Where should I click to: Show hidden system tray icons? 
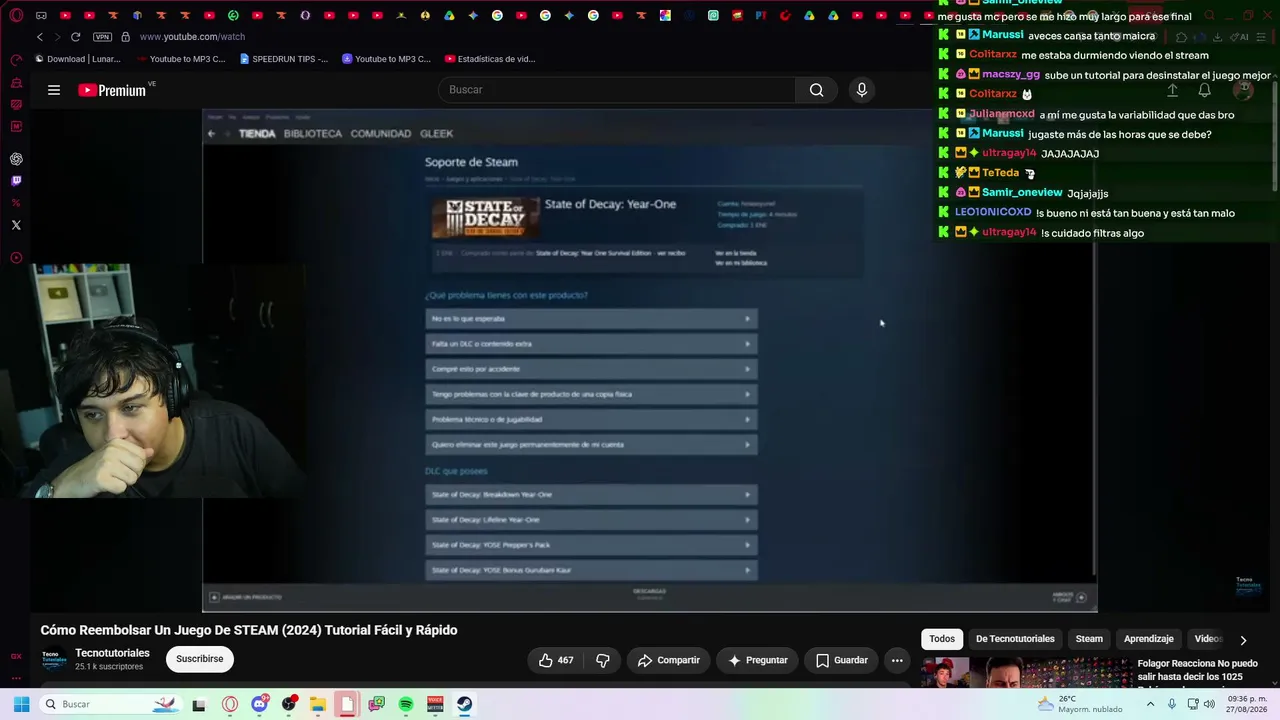click(1150, 704)
